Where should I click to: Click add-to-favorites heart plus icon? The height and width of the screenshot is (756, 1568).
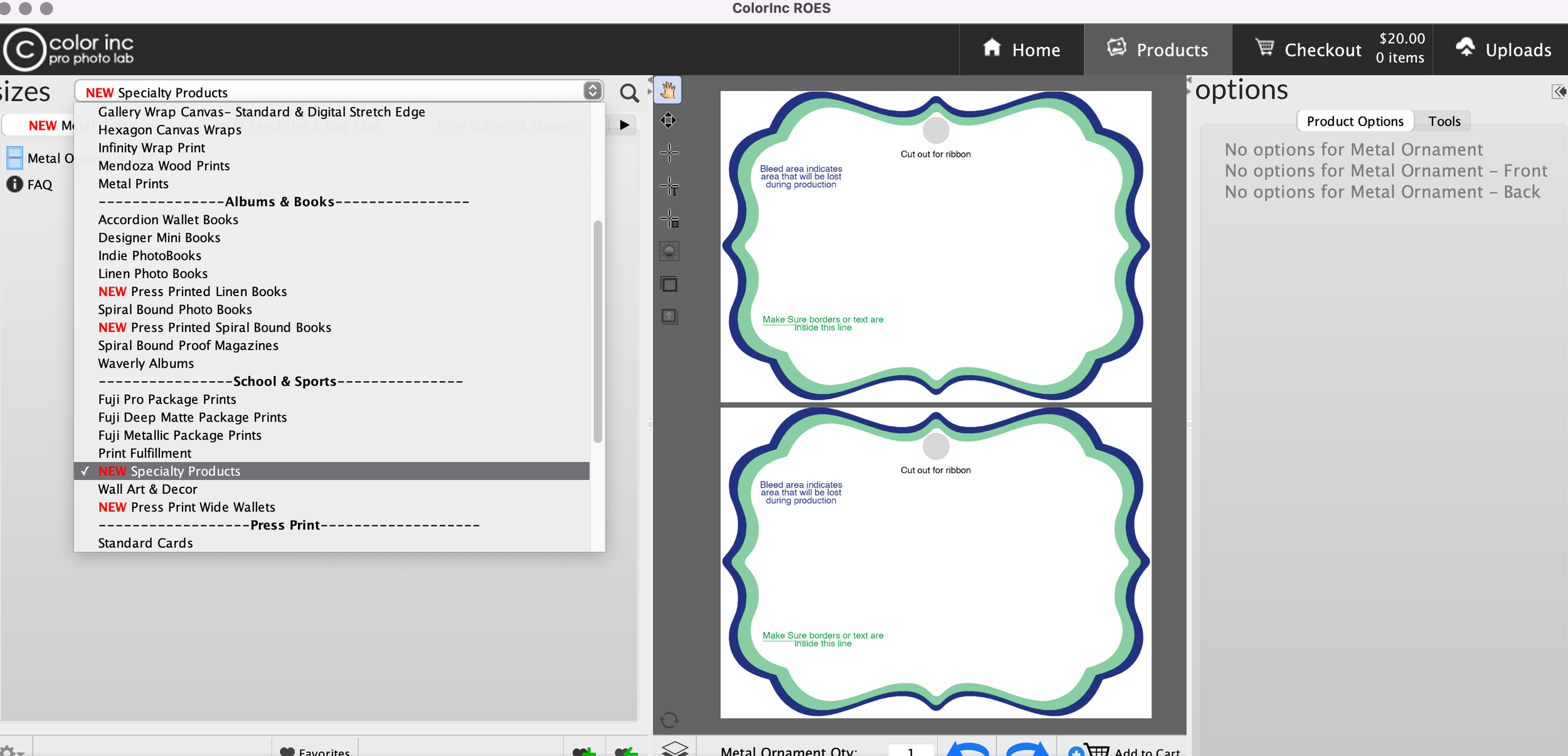pos(583,751)
